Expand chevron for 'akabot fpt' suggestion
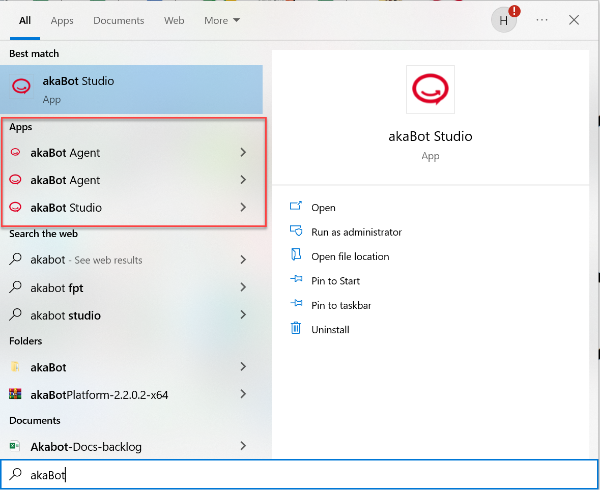Image resolution: width=600 pixels, height=490 pixels. coord(243,287)
